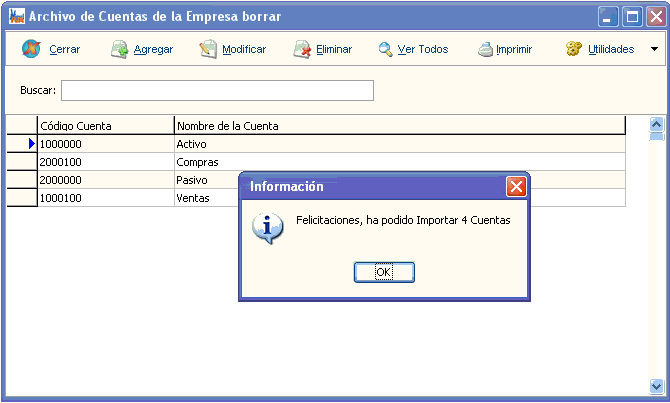Viewport: 670px width, 403px height.
Task: Click the Modificar notepad icon
Action: pyautogui.click(x=208, y=49)
